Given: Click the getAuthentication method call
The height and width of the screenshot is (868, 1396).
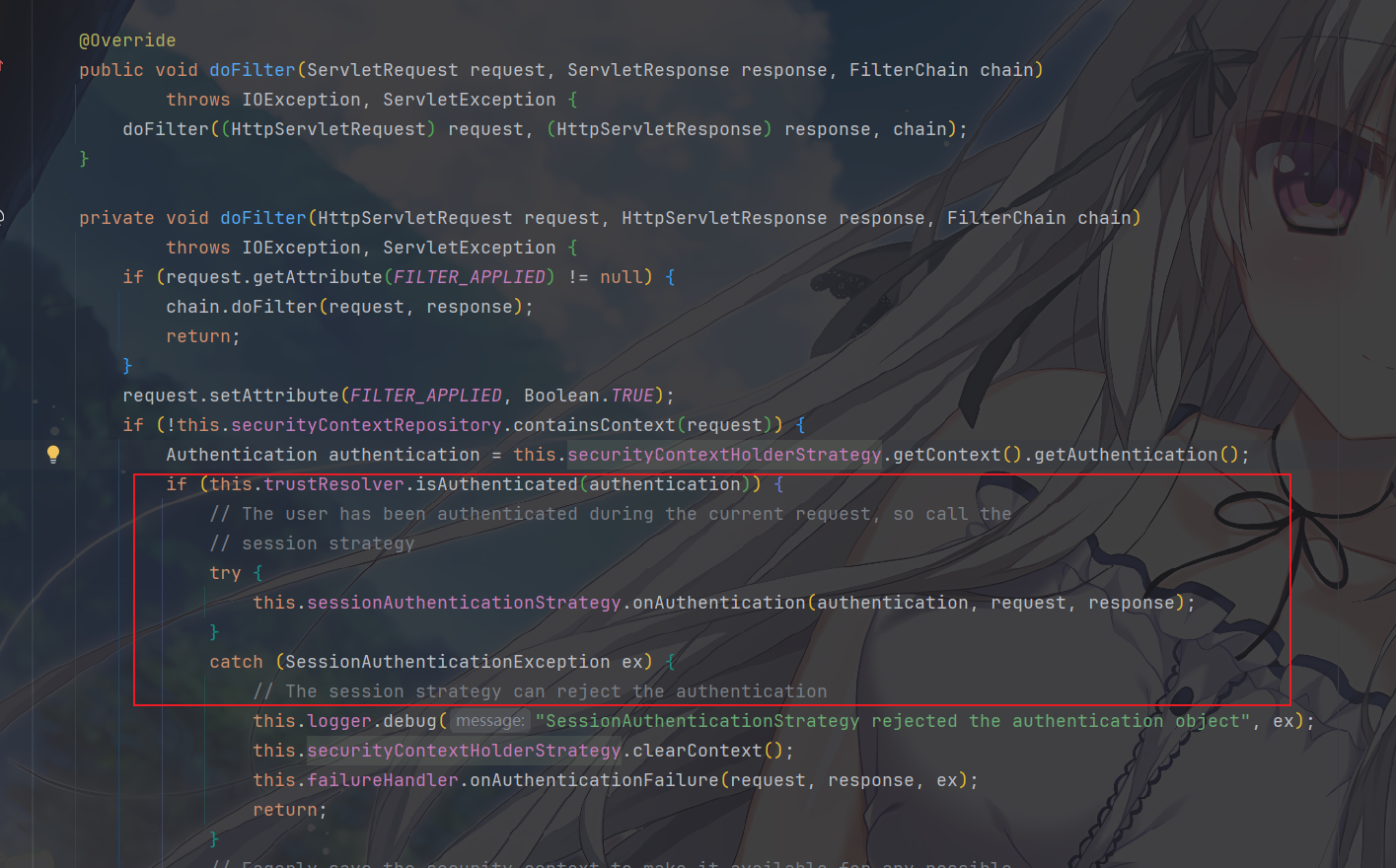Looking at the screenshot, I should [x=1126, y=455].
